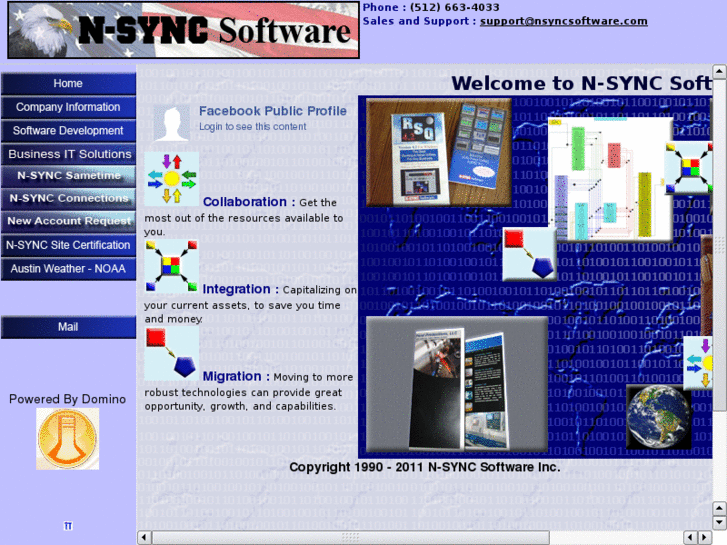The image size is (727, 545).
Task: Click the Earth globe image
Action: click(x=658, y=417)
